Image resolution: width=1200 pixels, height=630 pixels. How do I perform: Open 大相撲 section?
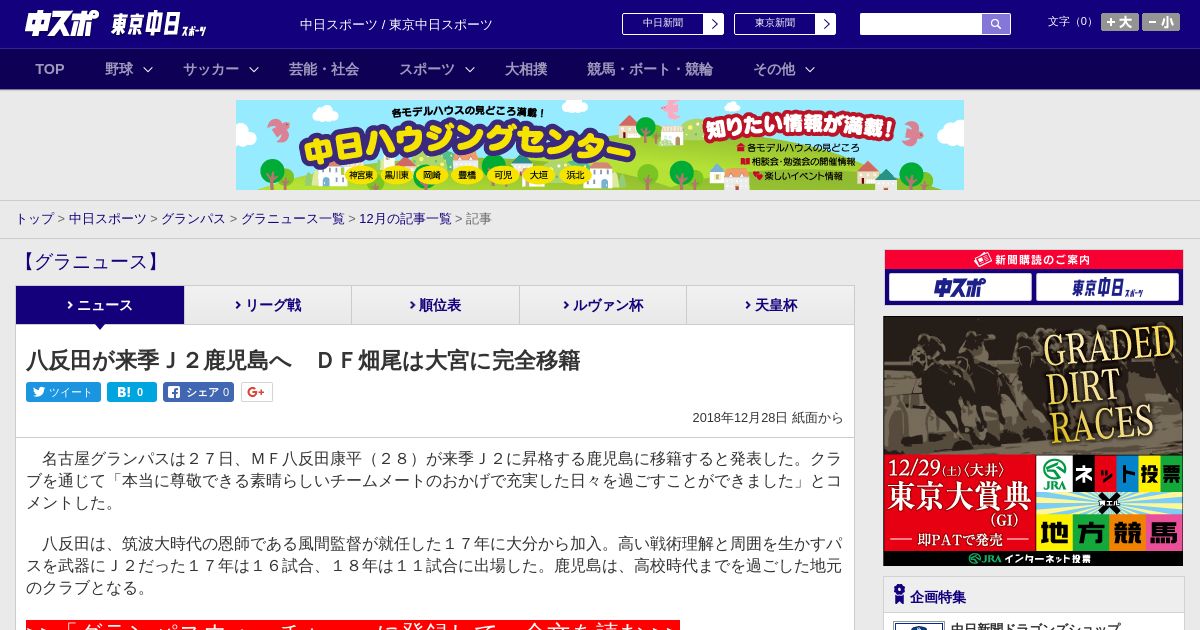(x=526, y=69)
